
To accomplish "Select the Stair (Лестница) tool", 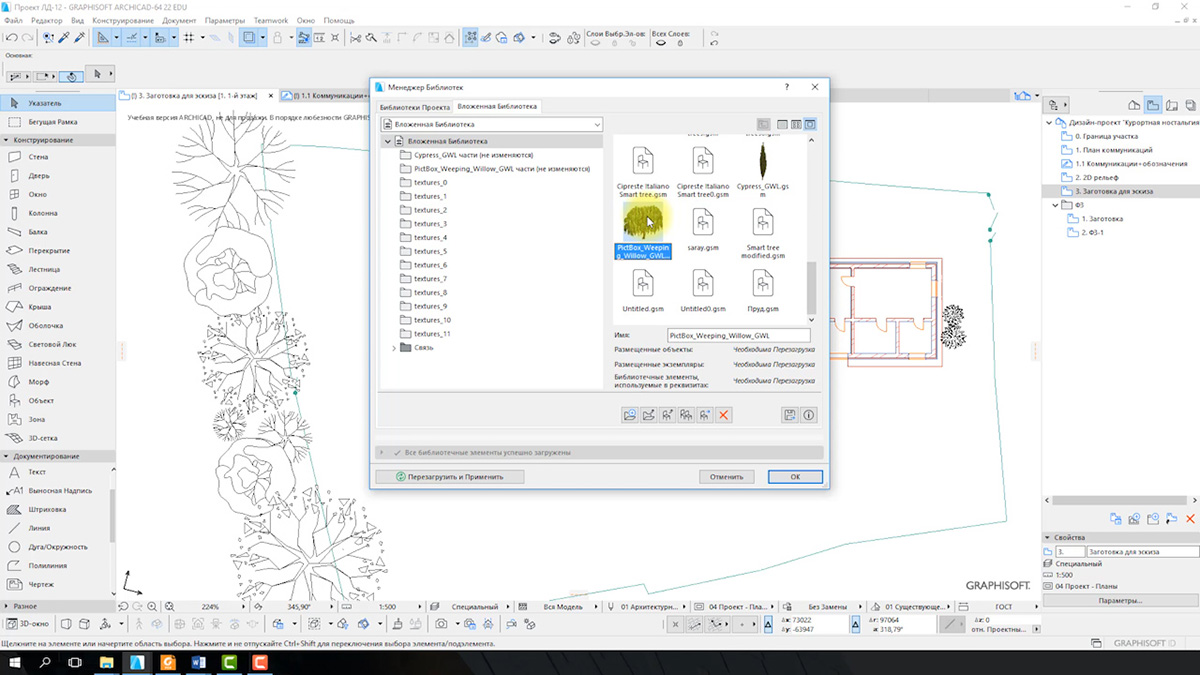I will click(x=44, y=269).
